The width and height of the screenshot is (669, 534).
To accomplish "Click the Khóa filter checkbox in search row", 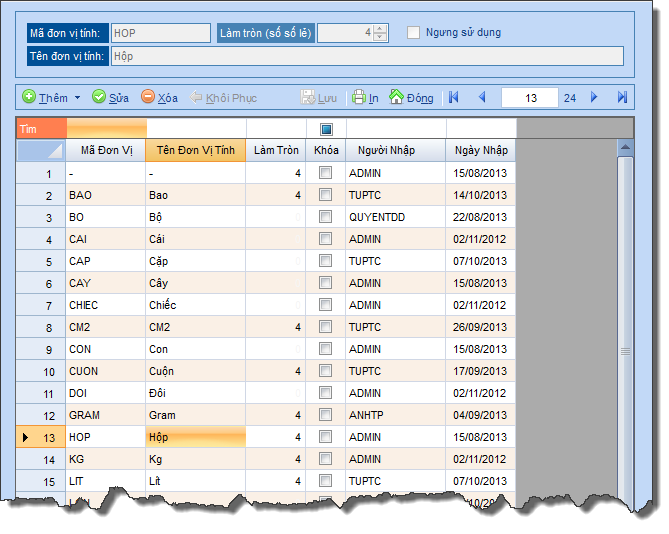I will [325, 129].
